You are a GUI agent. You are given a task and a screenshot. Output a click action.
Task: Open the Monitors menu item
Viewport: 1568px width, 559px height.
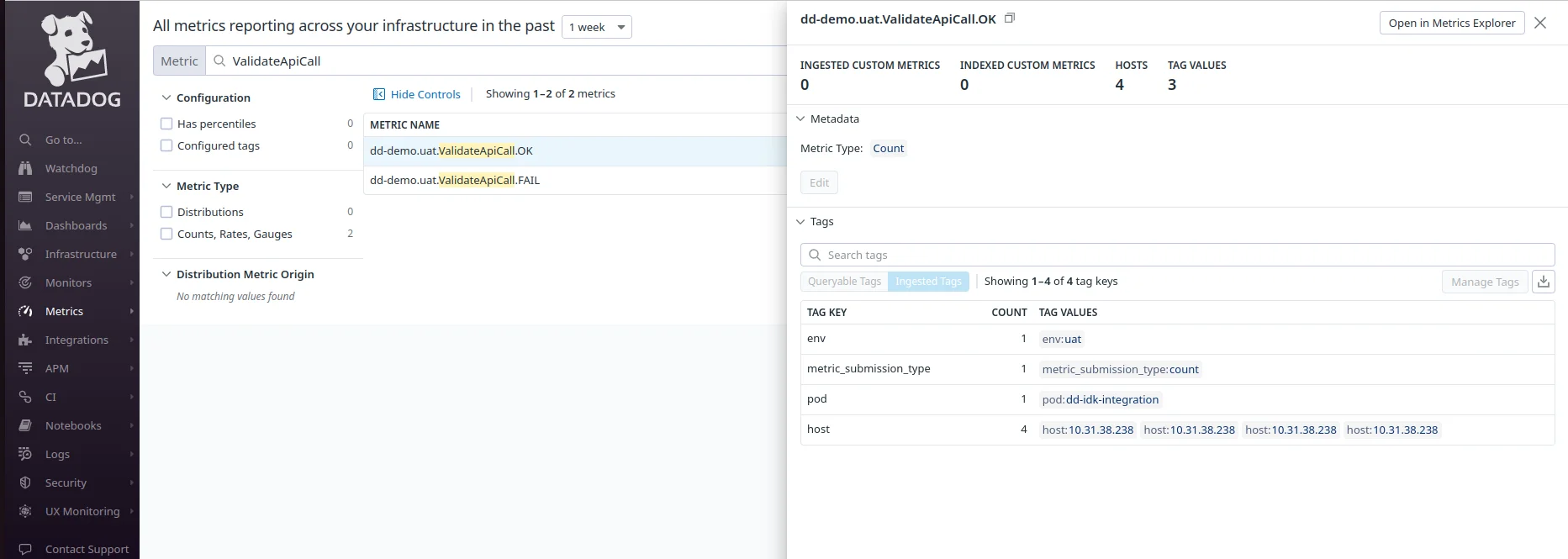[68, 282]
